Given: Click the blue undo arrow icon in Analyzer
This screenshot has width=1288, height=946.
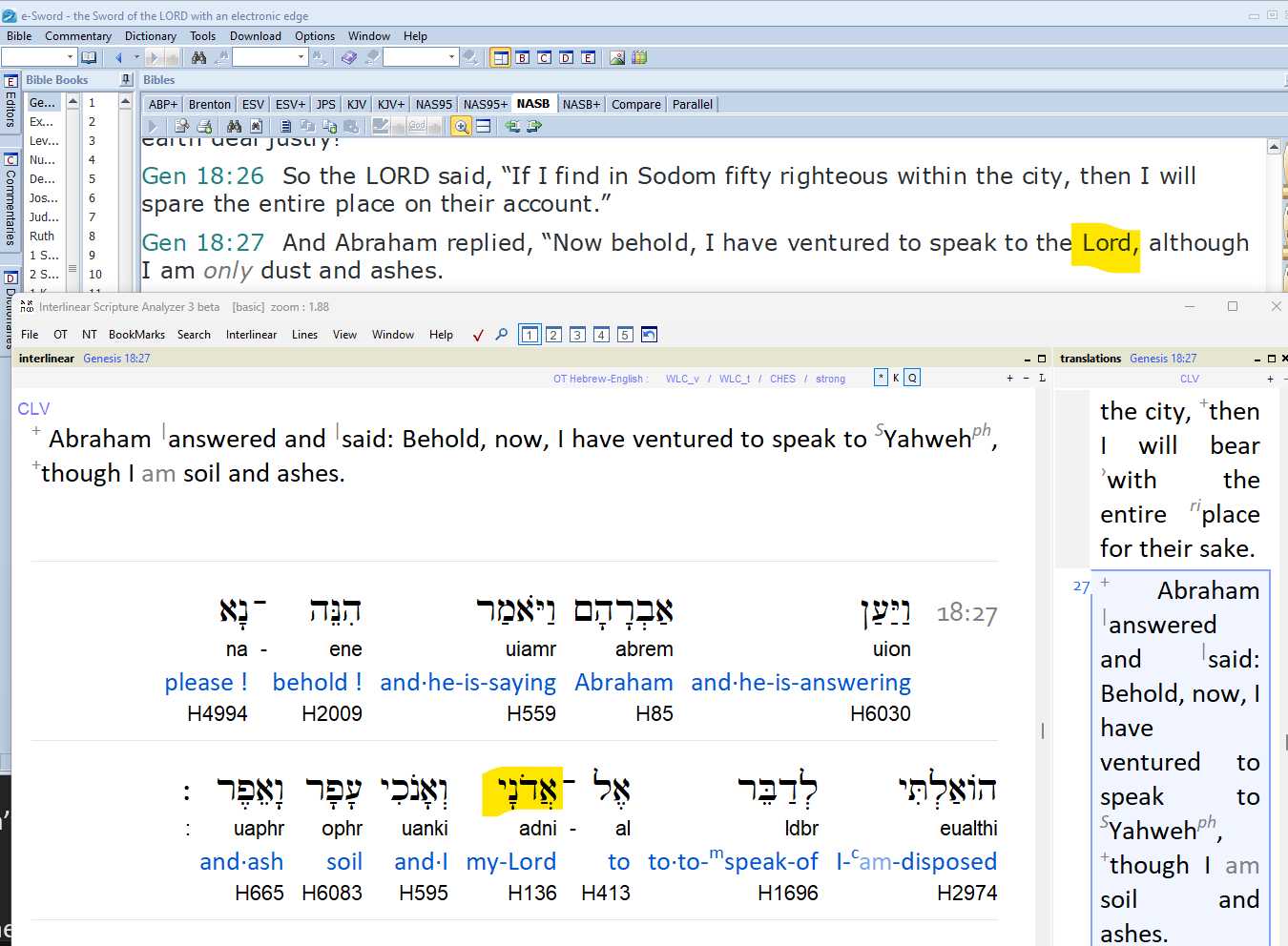Looking at the screenshot, I should point(649,335).
